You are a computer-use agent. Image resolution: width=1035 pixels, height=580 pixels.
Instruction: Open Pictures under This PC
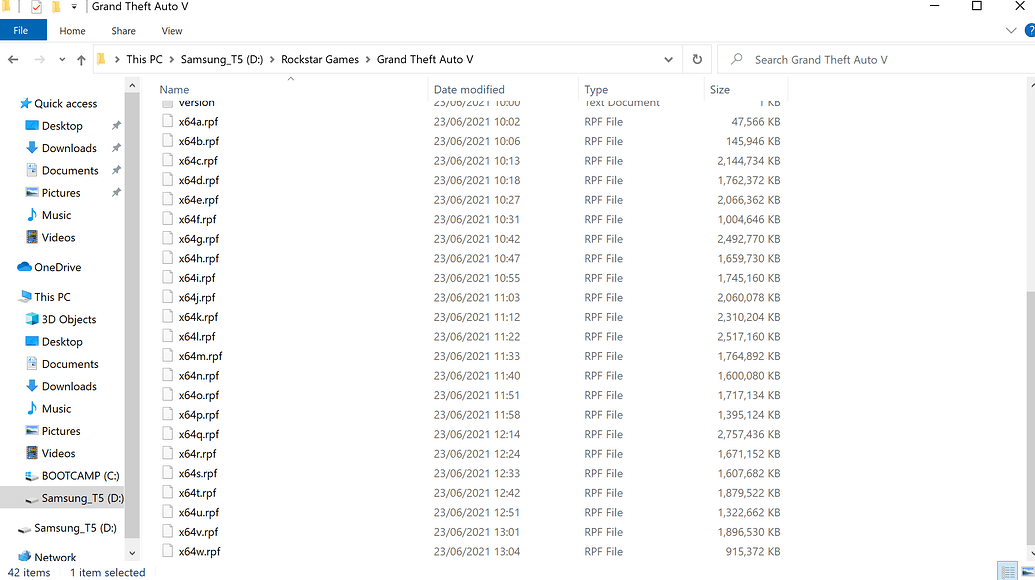tap(61, 432)
